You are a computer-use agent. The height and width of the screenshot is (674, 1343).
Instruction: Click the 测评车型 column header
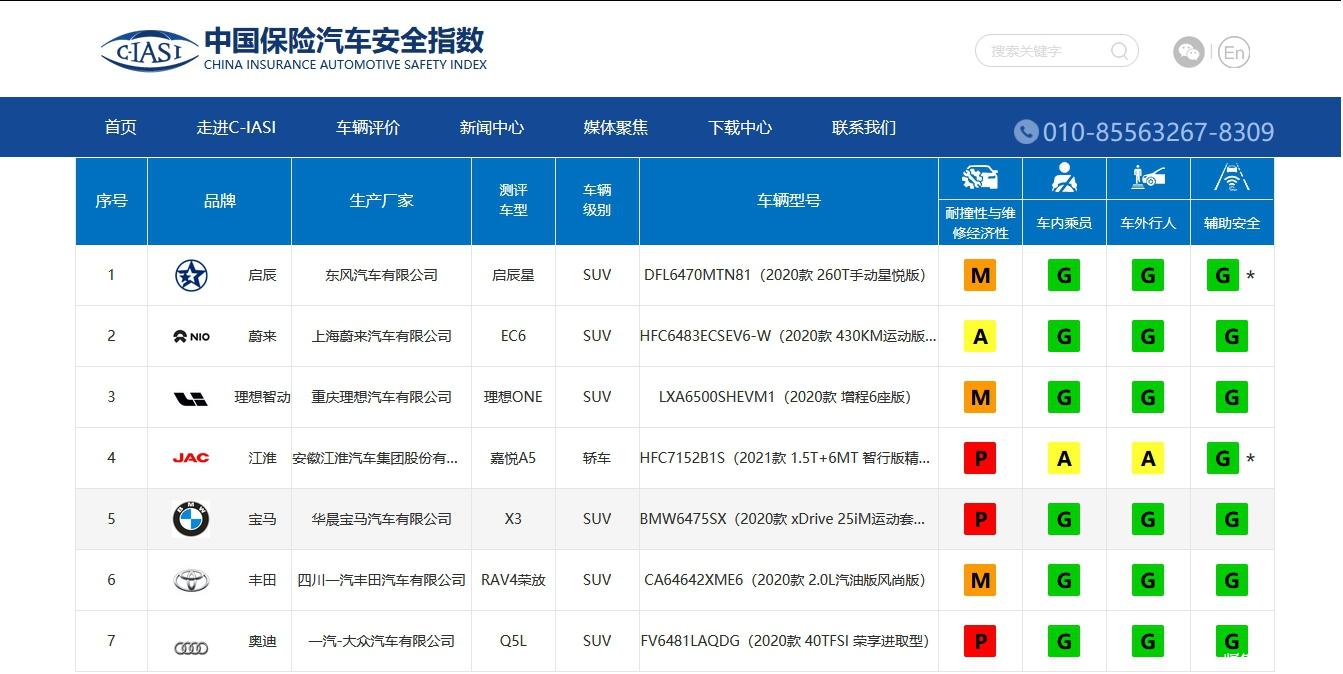point(513,200)
